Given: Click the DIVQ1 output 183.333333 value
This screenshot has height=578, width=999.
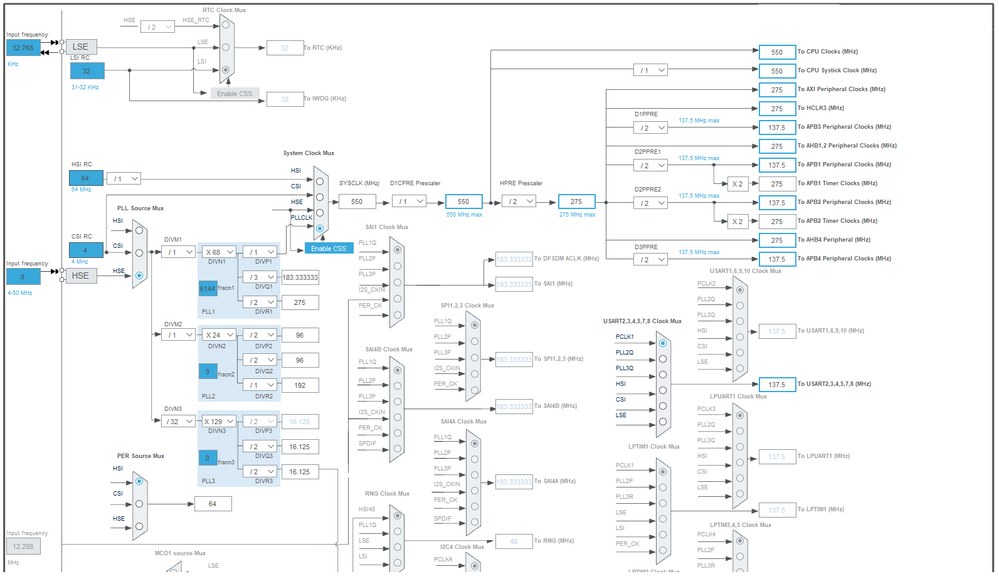Looking at the screenshot, I should tap(300, 277).
